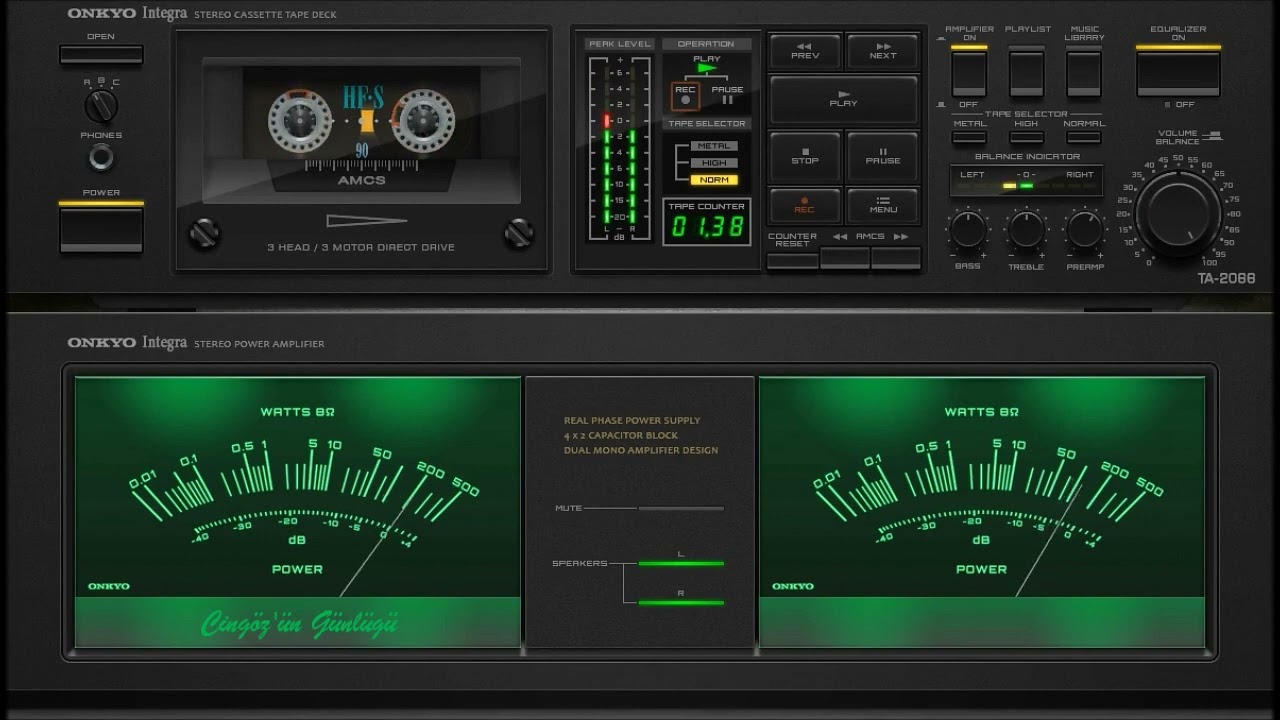The height and width of the screenshot is (720, 1280).
Task: Click the HIGH tape indicator light
Action: 714,163
